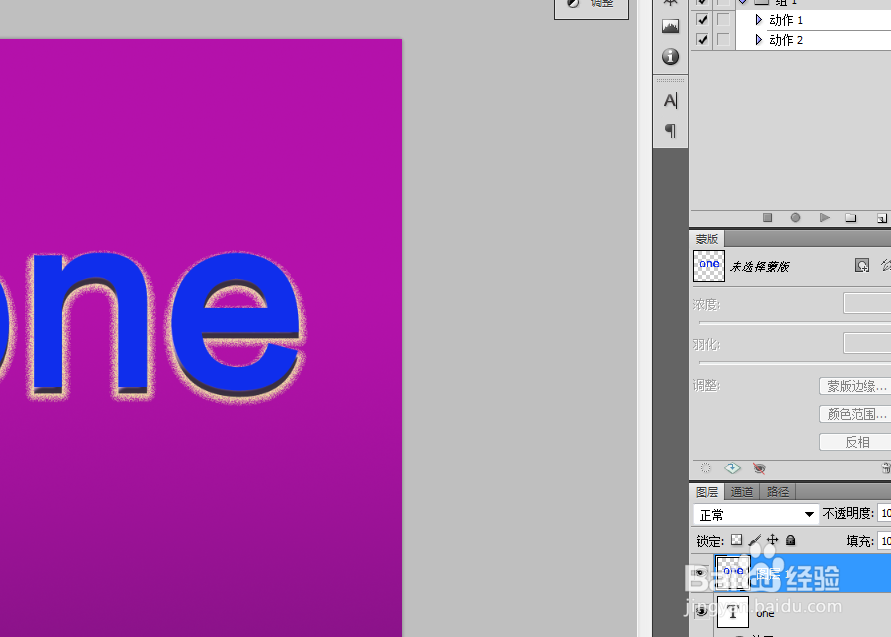
Task: Select the one text layer thumbnail
Action: pyautogui.click(x=732, y=611)
